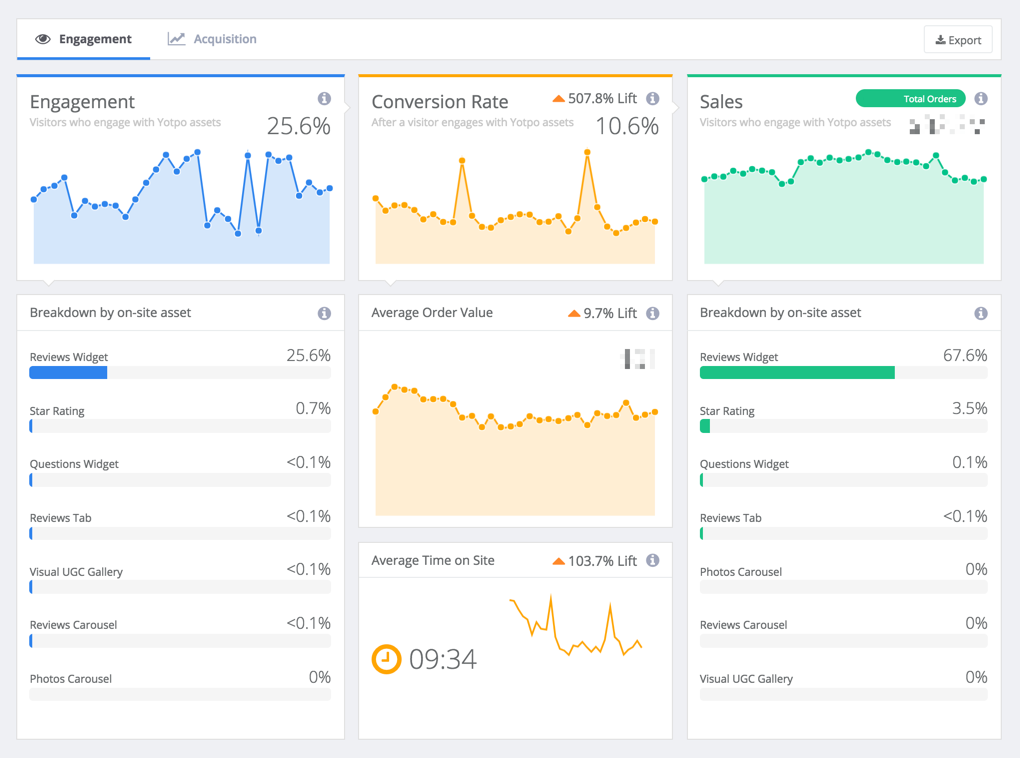Click the 103.7% Lift indicator

click(595, 561)
